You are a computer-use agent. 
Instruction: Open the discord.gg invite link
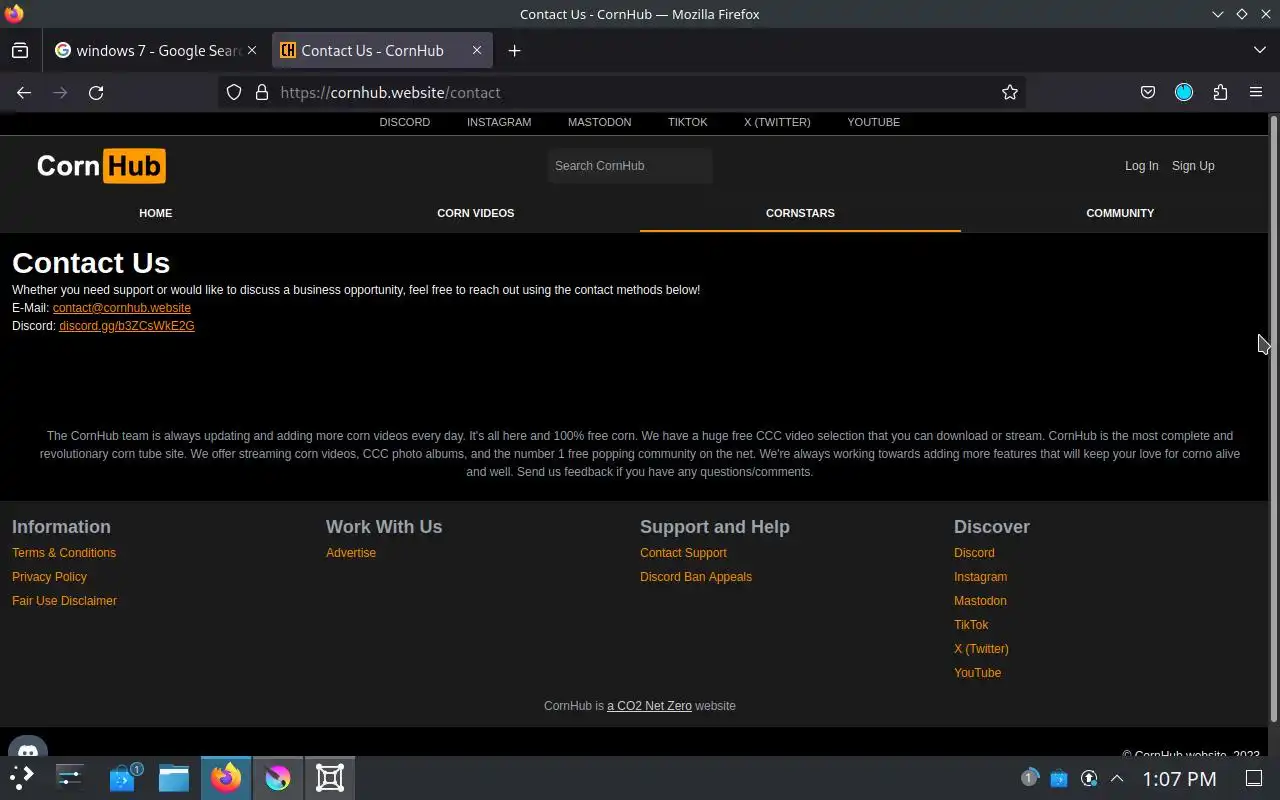coord(126,326)
